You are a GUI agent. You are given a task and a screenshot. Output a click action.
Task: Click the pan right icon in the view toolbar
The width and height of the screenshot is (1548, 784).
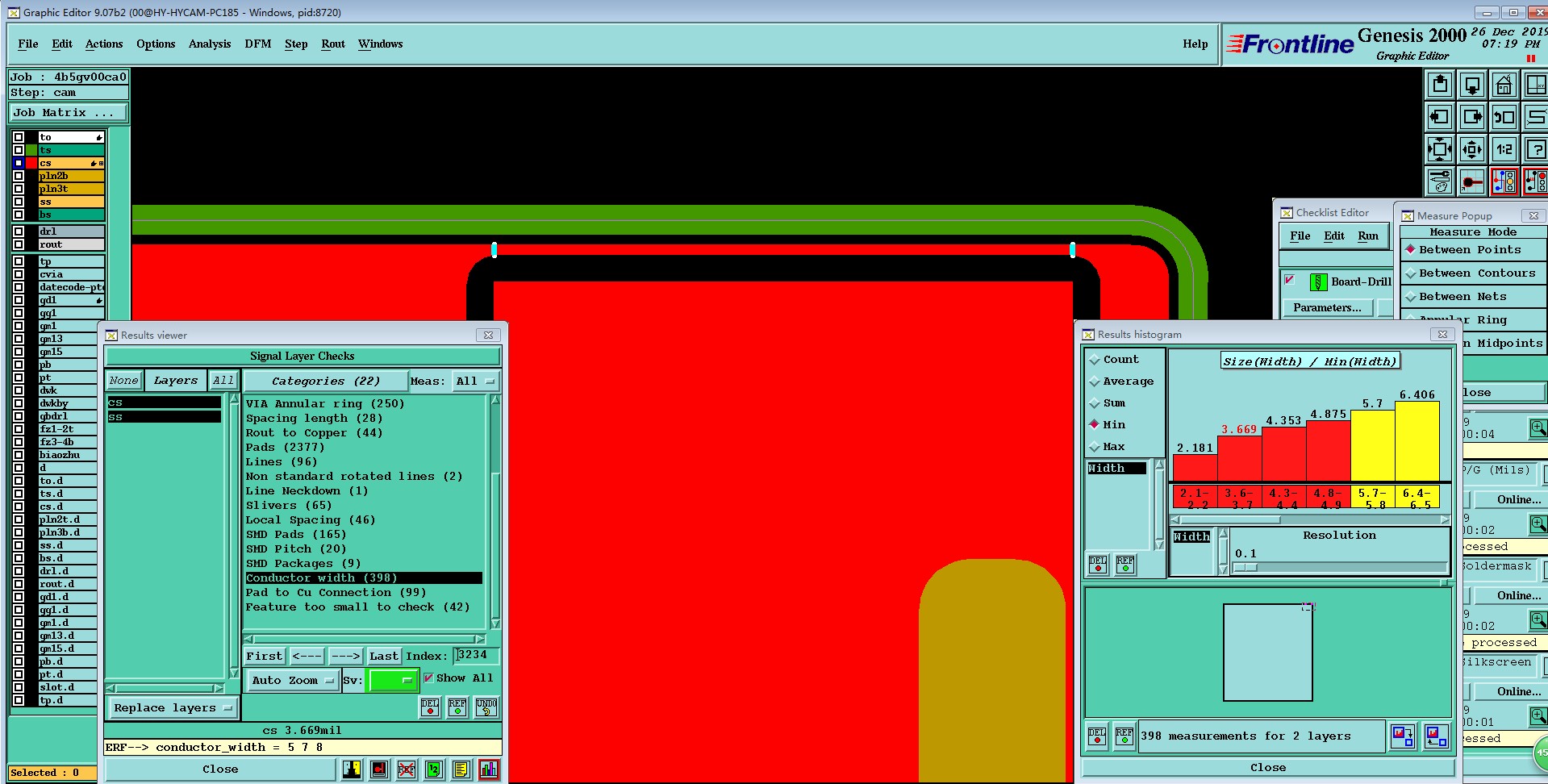tap(1472, 117)
